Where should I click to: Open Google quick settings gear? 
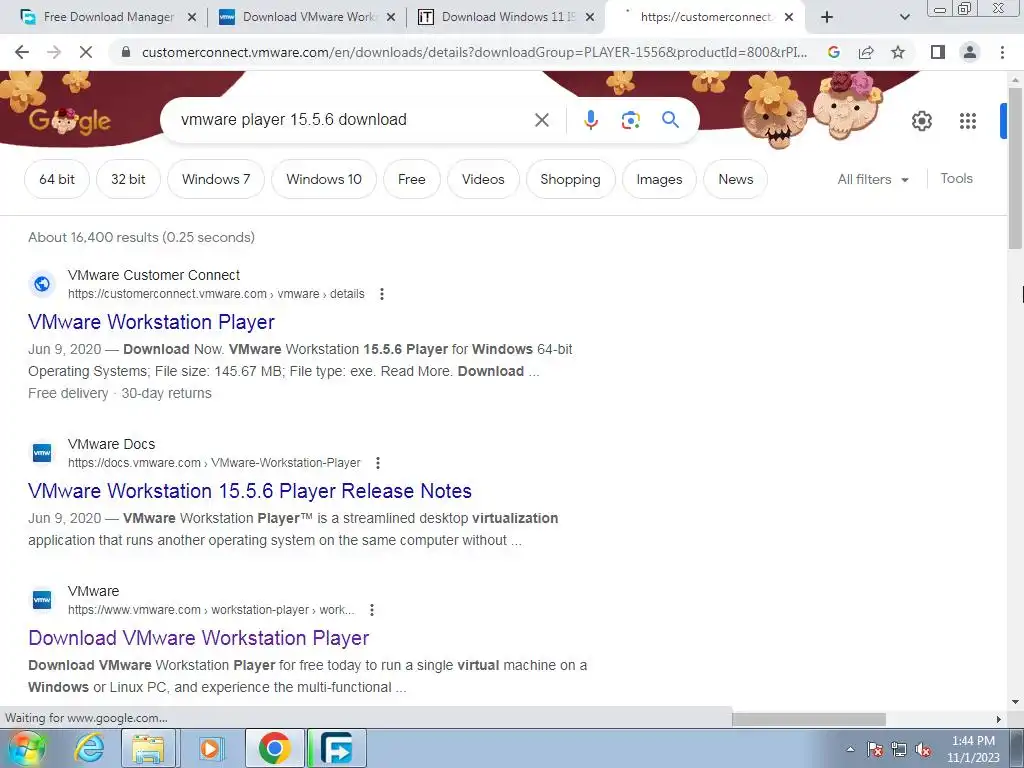tap(921, 121)
